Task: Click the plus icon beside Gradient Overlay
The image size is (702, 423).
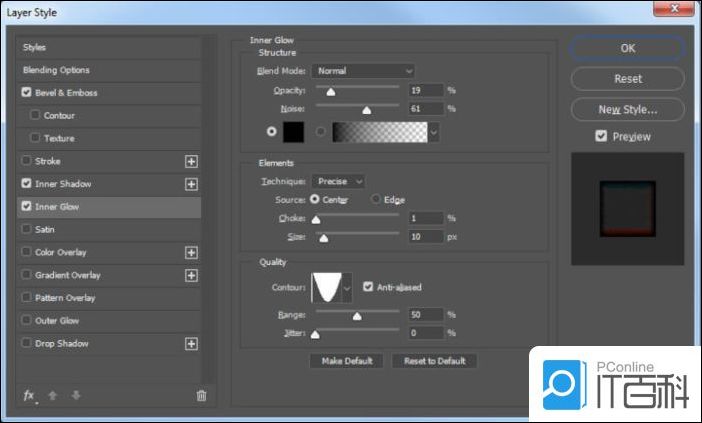Action: coord(191,275)
